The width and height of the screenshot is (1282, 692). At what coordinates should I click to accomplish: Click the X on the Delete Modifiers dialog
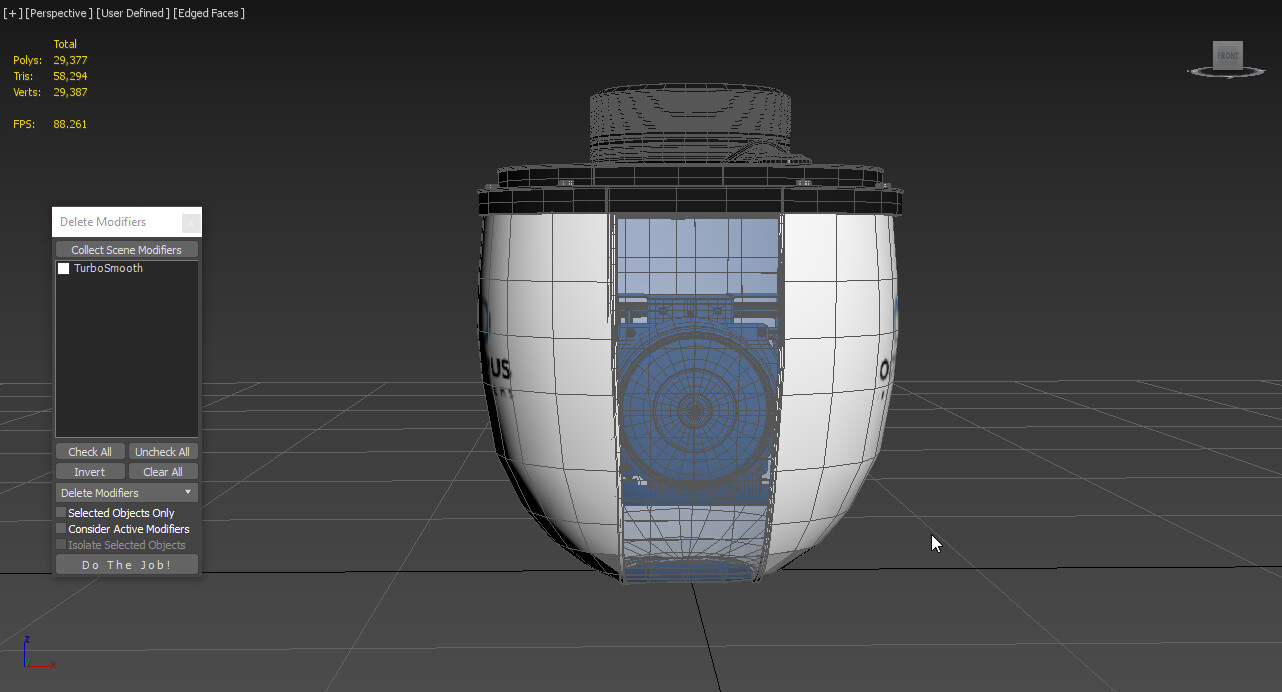(192, 222)
